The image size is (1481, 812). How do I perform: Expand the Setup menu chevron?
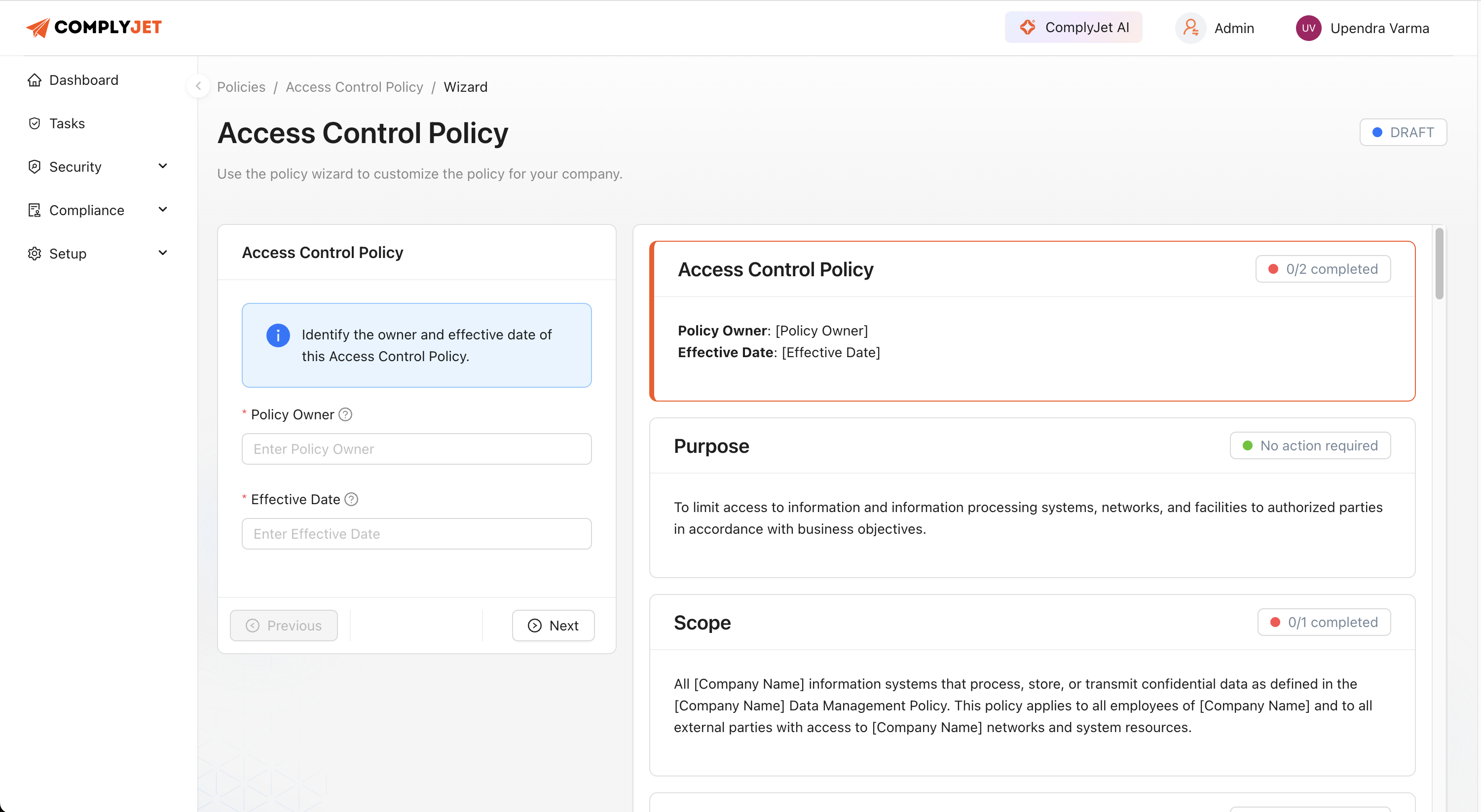[163, 253]
